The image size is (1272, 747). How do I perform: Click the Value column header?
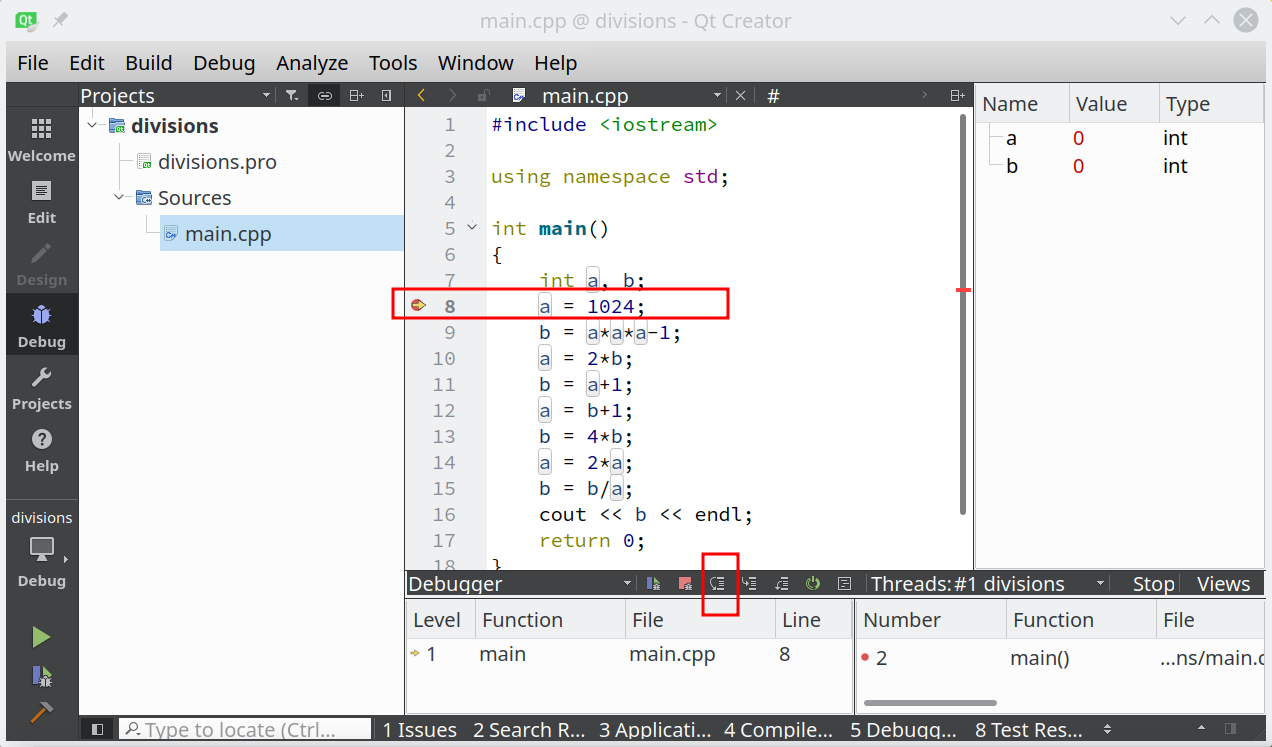pyautogui.click(x=1112, y=104)
